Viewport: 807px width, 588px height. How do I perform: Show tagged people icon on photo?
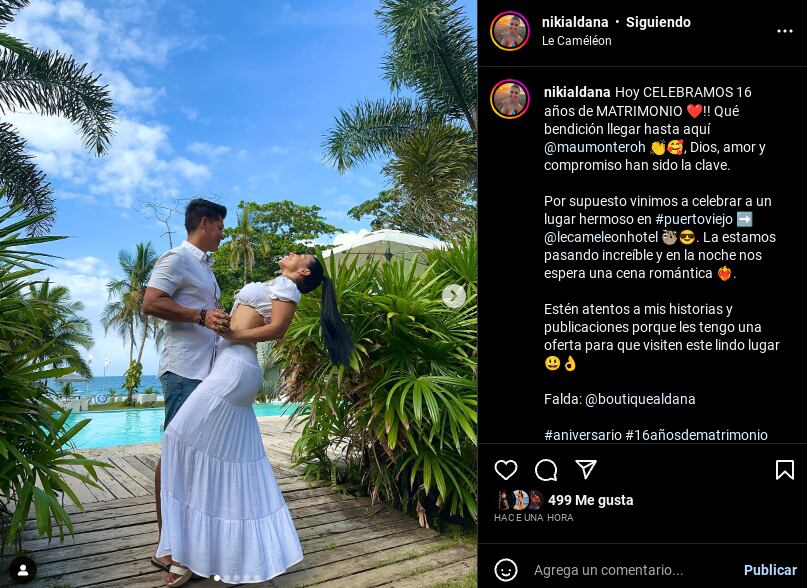pyautogui.click(x=23, y=570)
